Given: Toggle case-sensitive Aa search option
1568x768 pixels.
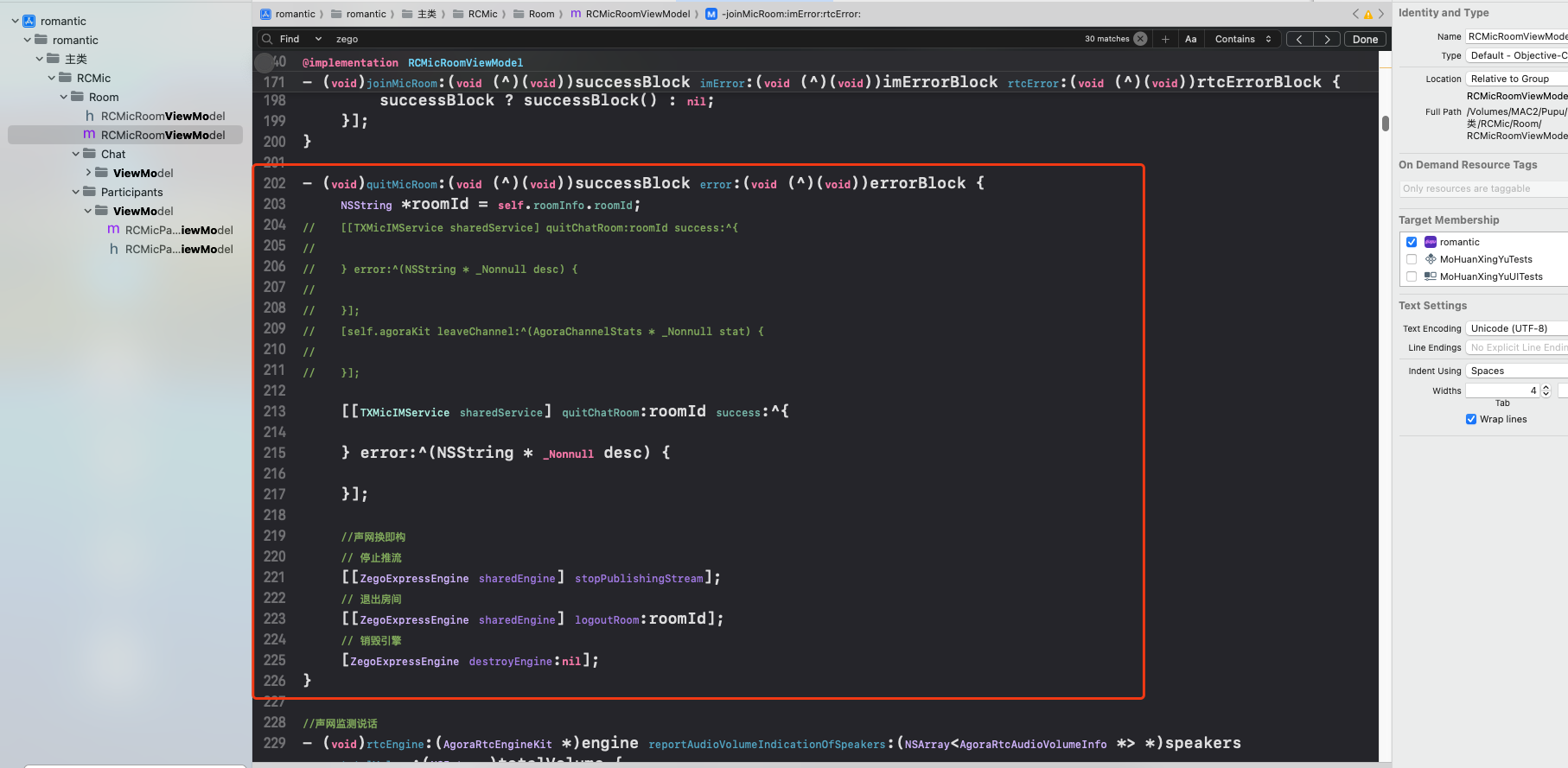Looking at the screenshot, I should [1190, 39].
